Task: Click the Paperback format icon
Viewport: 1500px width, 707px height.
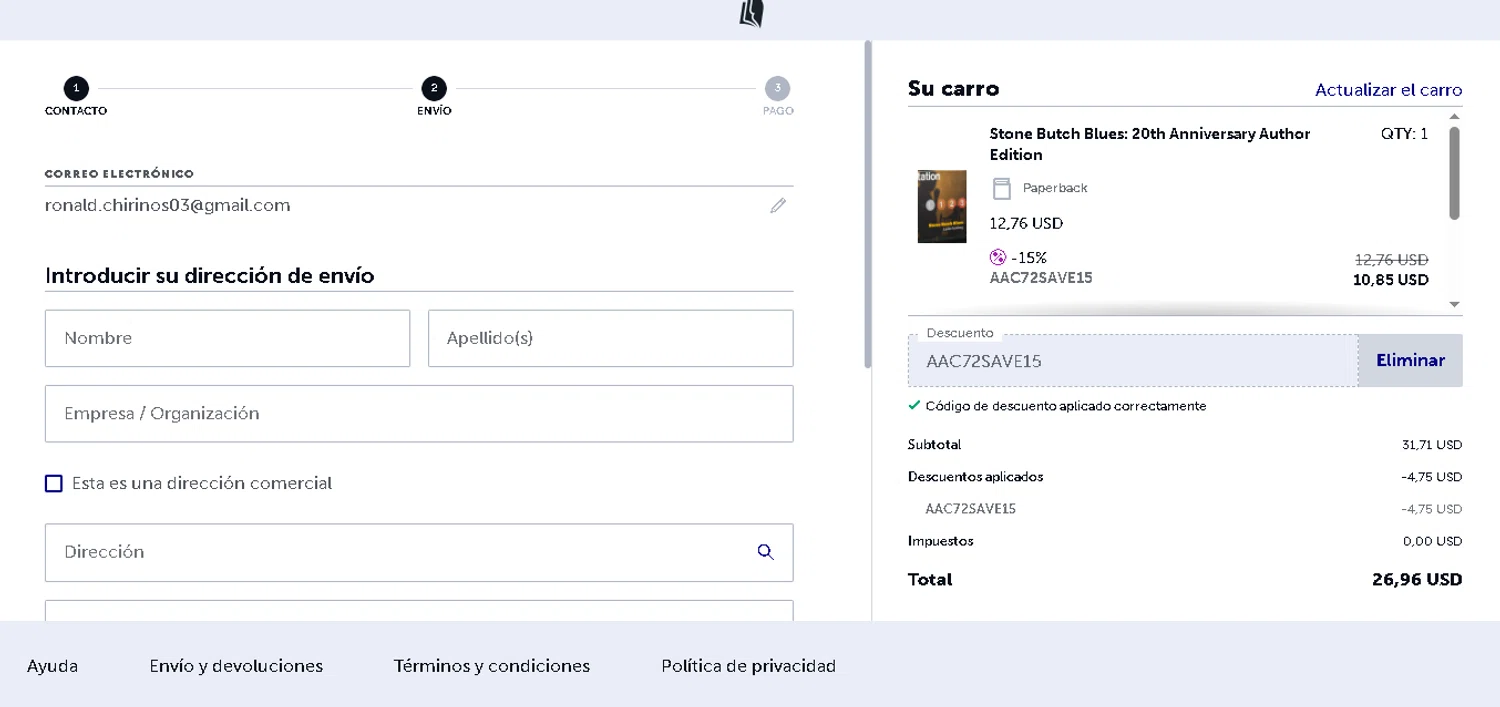Action: 1001,188
